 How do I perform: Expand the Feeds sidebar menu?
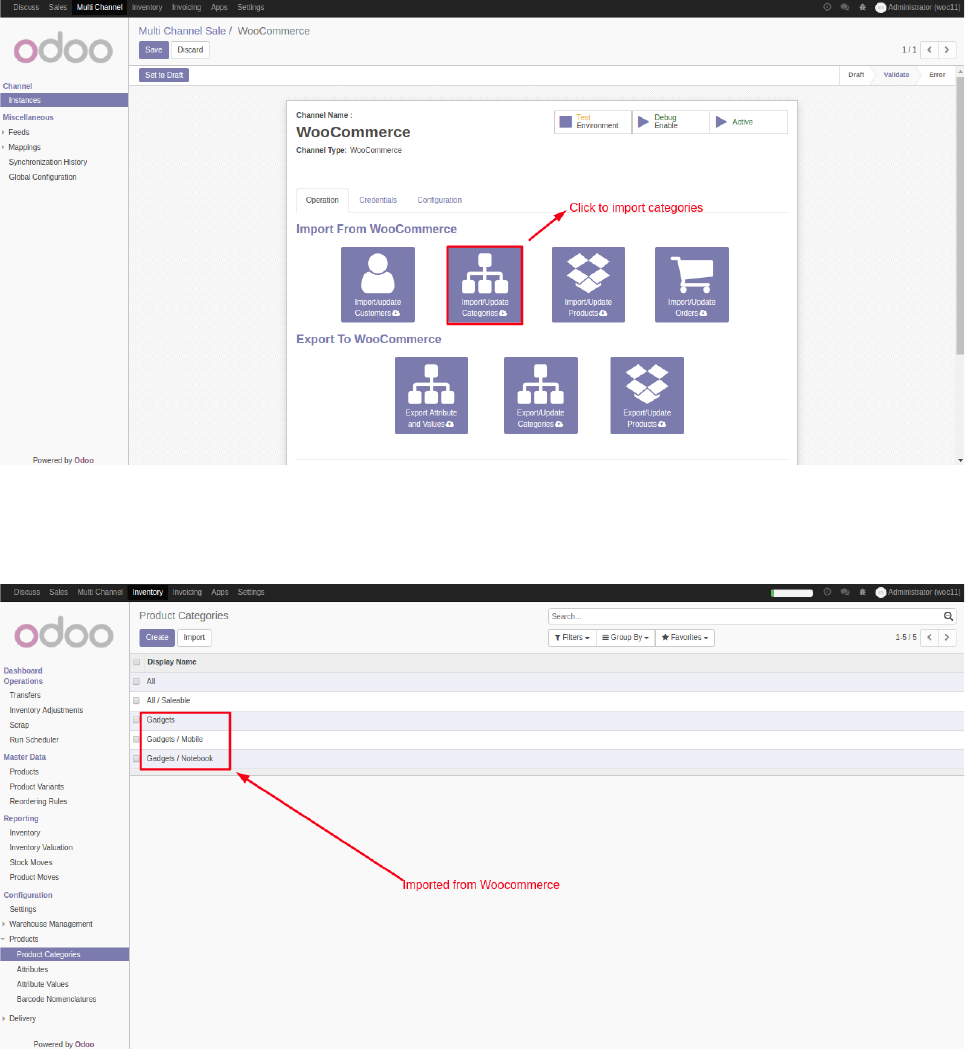pos(18,132)
